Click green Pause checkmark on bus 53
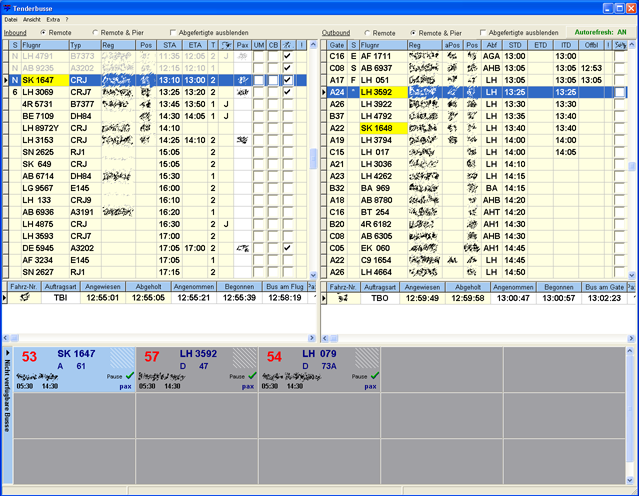639x496 pixels. [130, 375]
